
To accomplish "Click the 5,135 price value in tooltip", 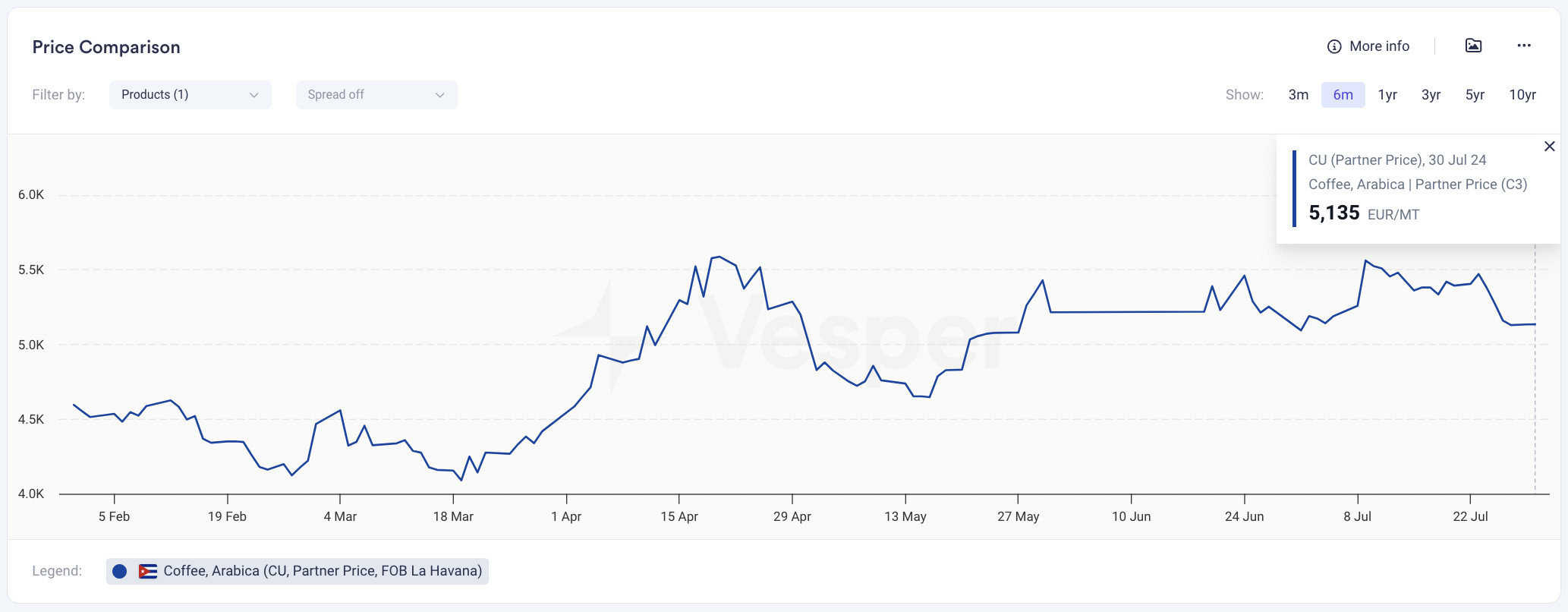I will tap(1333, 213).
